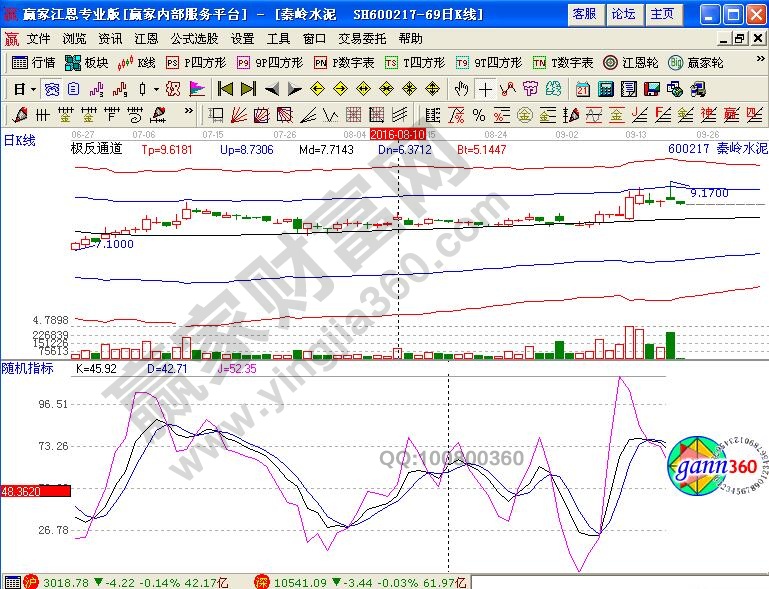This screenshot has height=589, width=769.
Task: Expand the 日 period dropdown arrow
Action: click(31, 88)
